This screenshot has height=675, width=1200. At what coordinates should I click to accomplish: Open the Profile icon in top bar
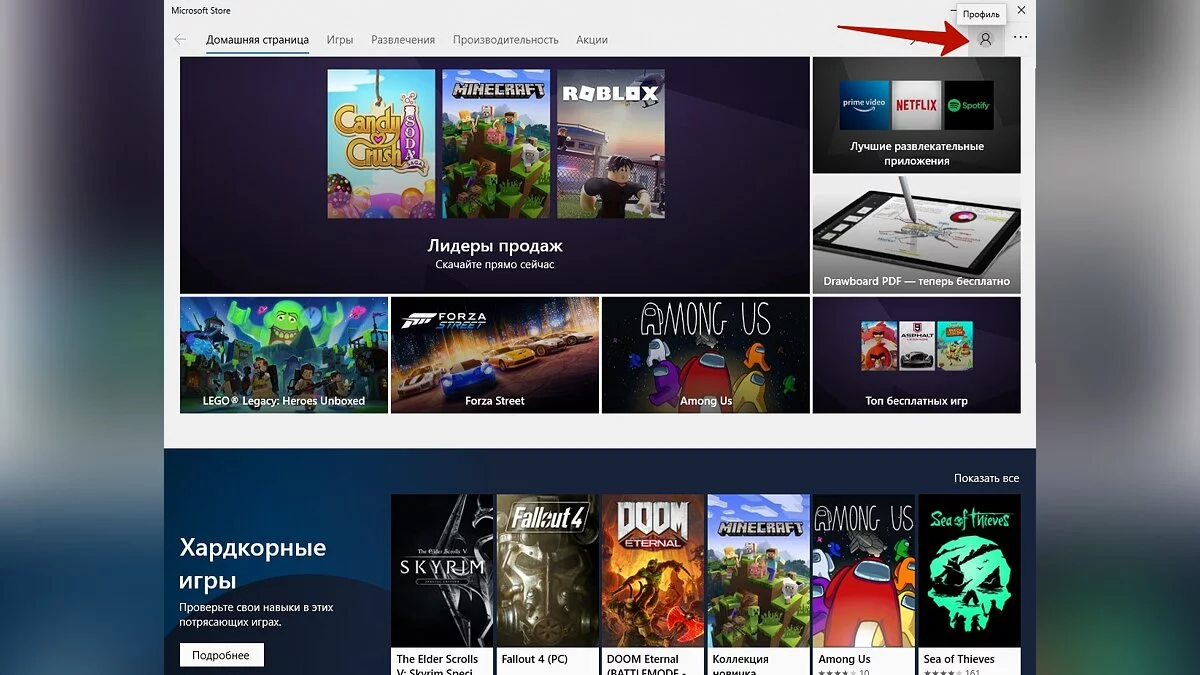pos(985,39)
